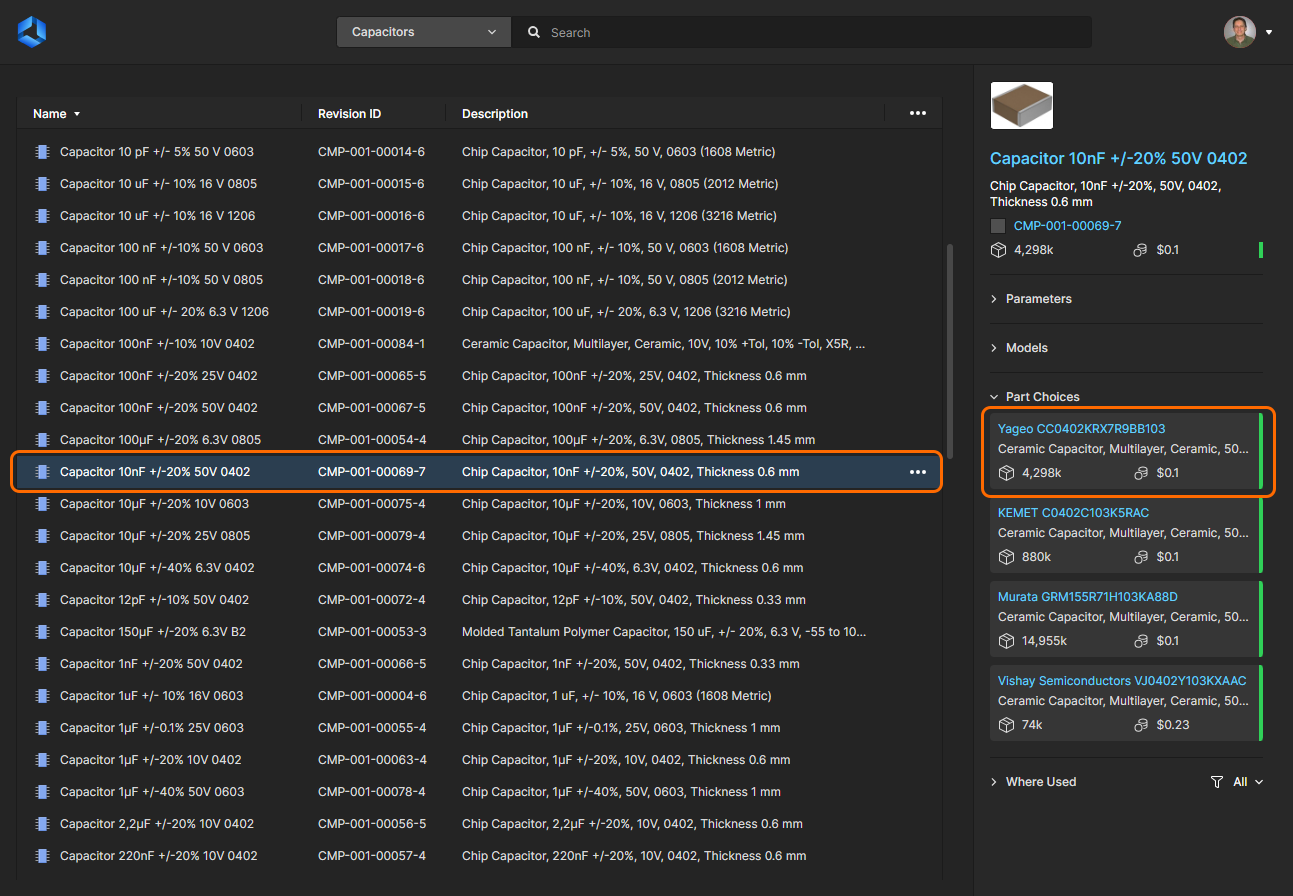Expand the Models section

point(1026,348)
